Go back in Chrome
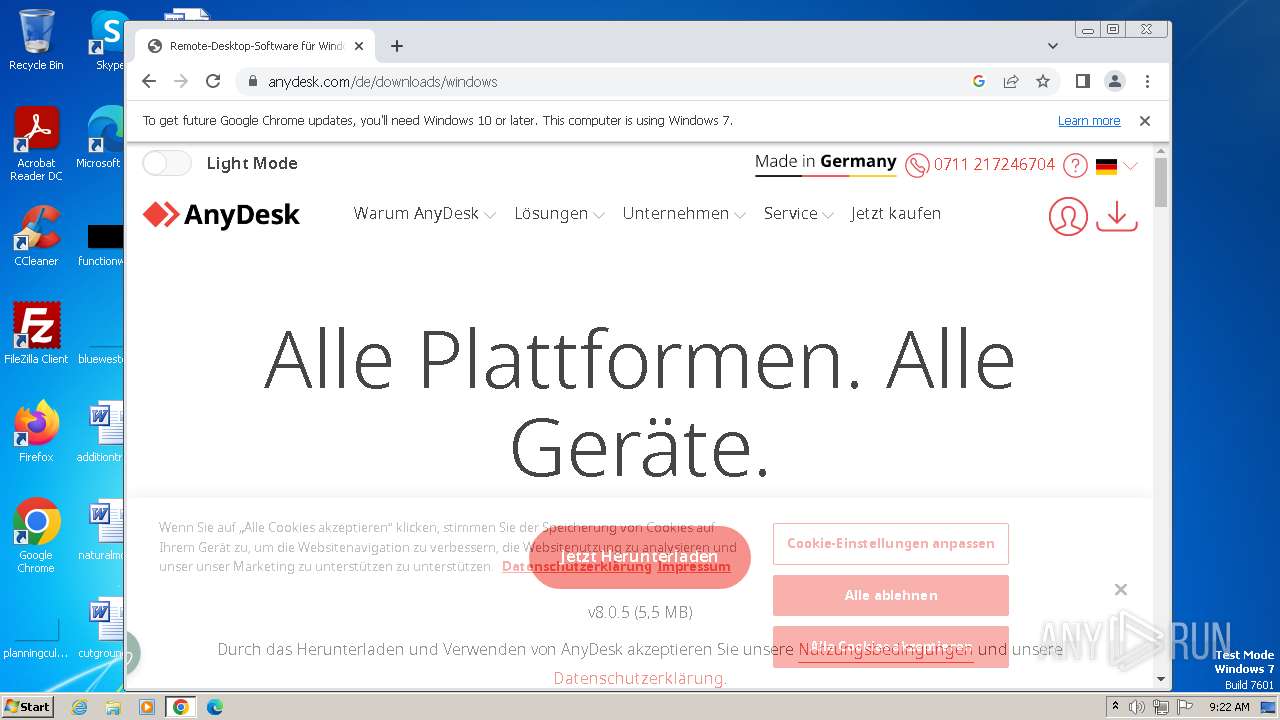1280x720 pixels. point(149,82)
